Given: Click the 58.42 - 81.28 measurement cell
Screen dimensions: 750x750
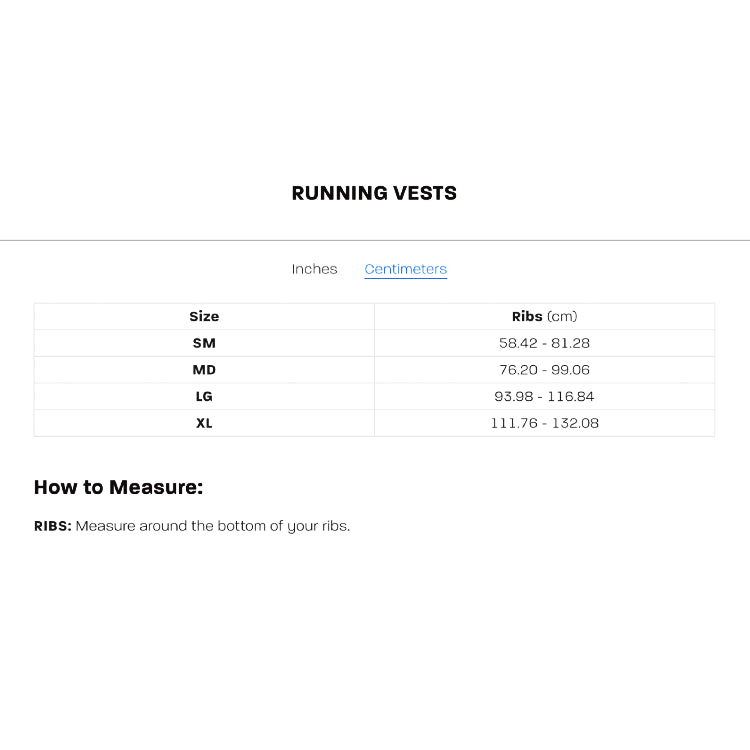Looking at the screenshot, I should pyautogui.click(x=544, y=343).
